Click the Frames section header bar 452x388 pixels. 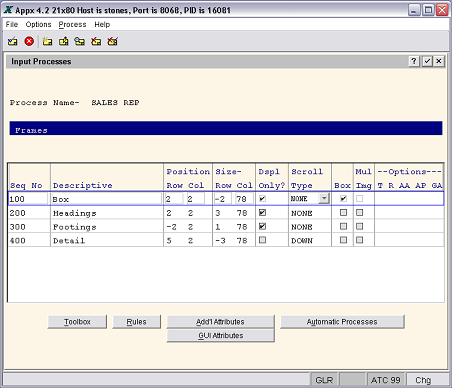point(226,128)
